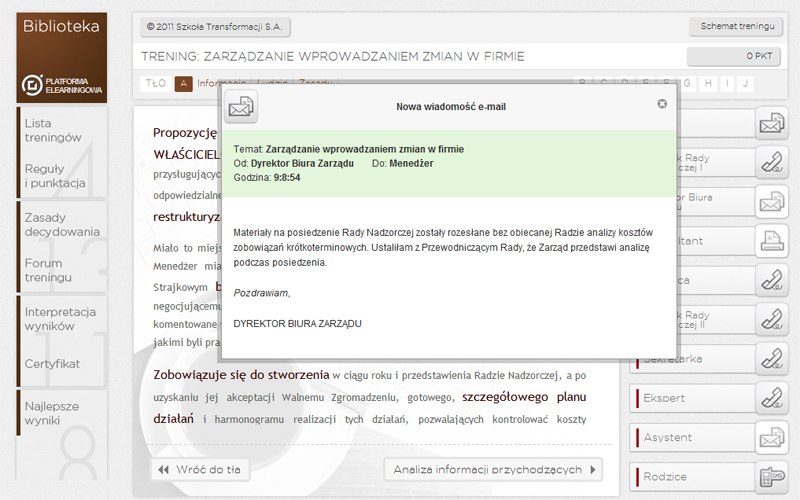Switch to the I tab

pos(728,83)
